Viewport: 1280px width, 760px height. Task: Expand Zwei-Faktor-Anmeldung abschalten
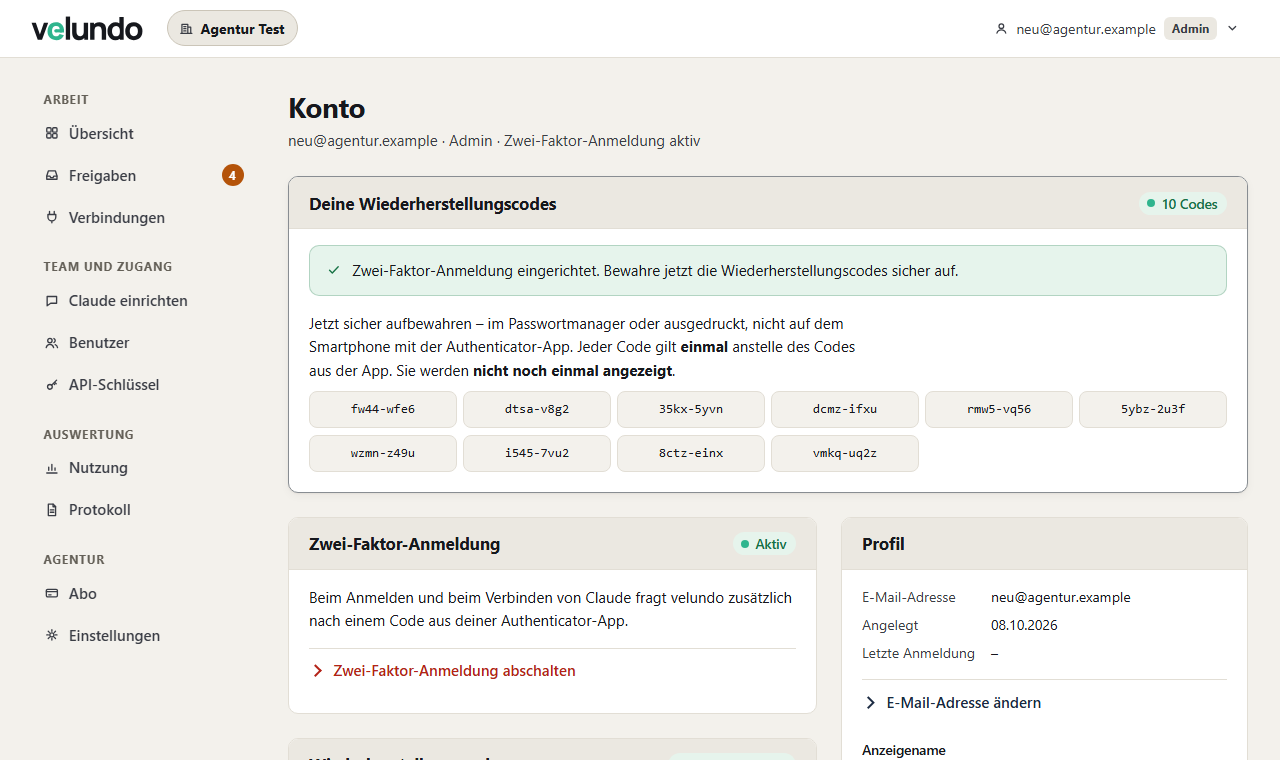pyautogui.click(x=443, y=671)
